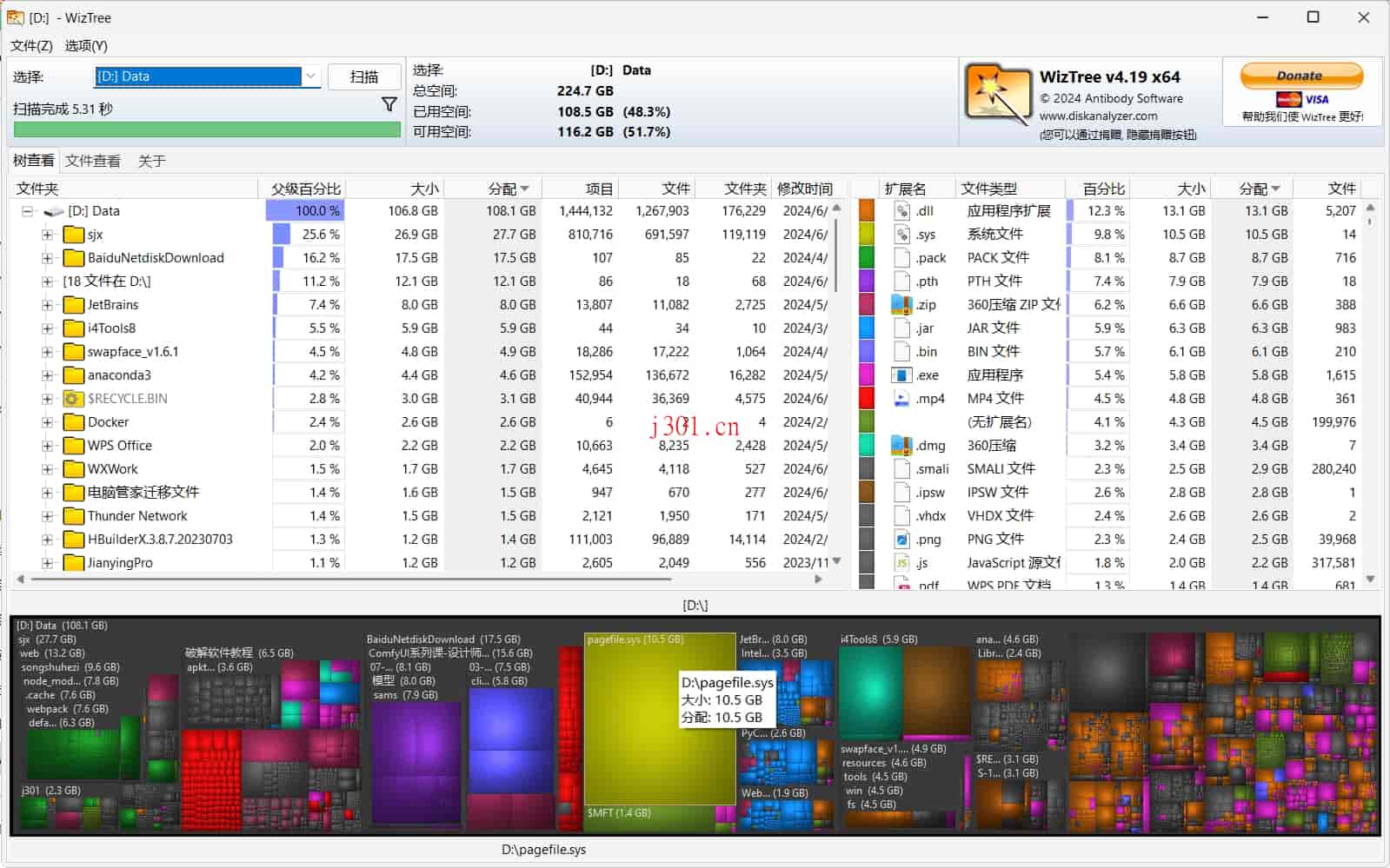Click the Docker folder icon
This screenshot has height=868, width=1390.
coord(73,422)
